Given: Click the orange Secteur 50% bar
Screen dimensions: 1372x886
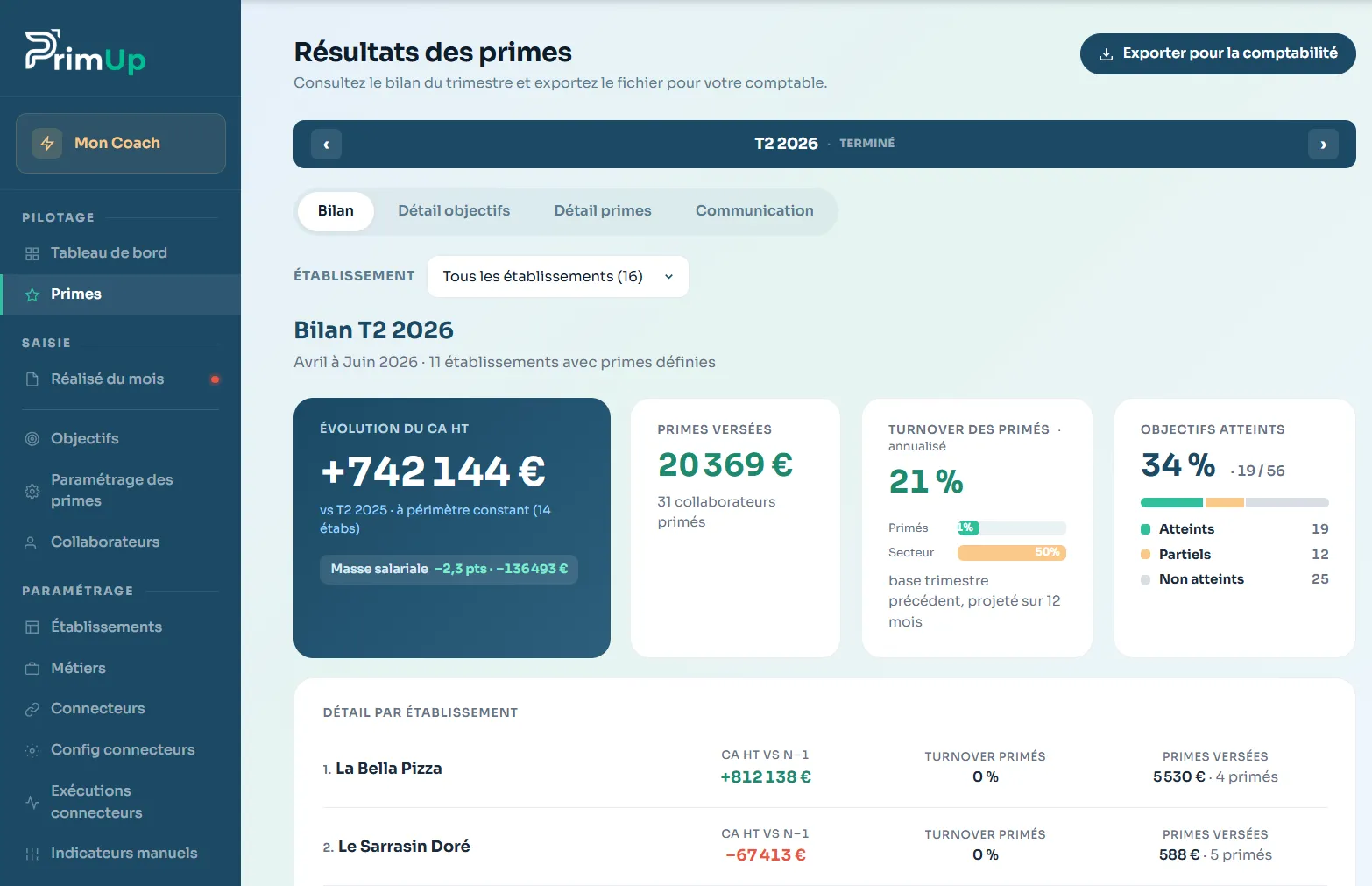Looking at the screenshot, I should click(1012, 553).
